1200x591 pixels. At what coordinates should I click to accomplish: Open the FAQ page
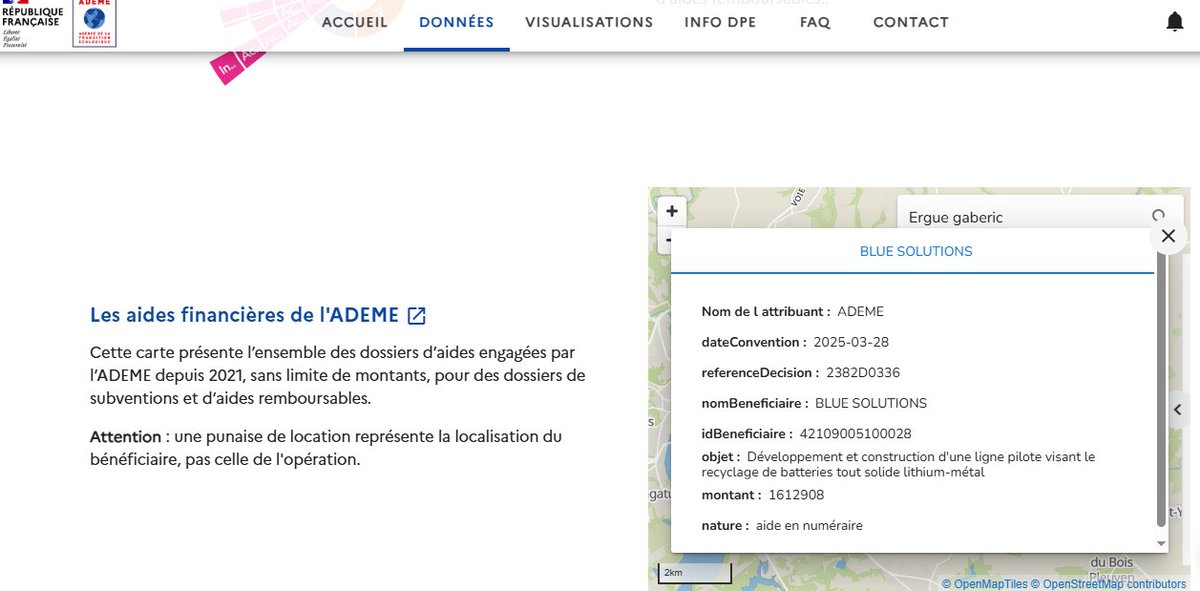815,22
